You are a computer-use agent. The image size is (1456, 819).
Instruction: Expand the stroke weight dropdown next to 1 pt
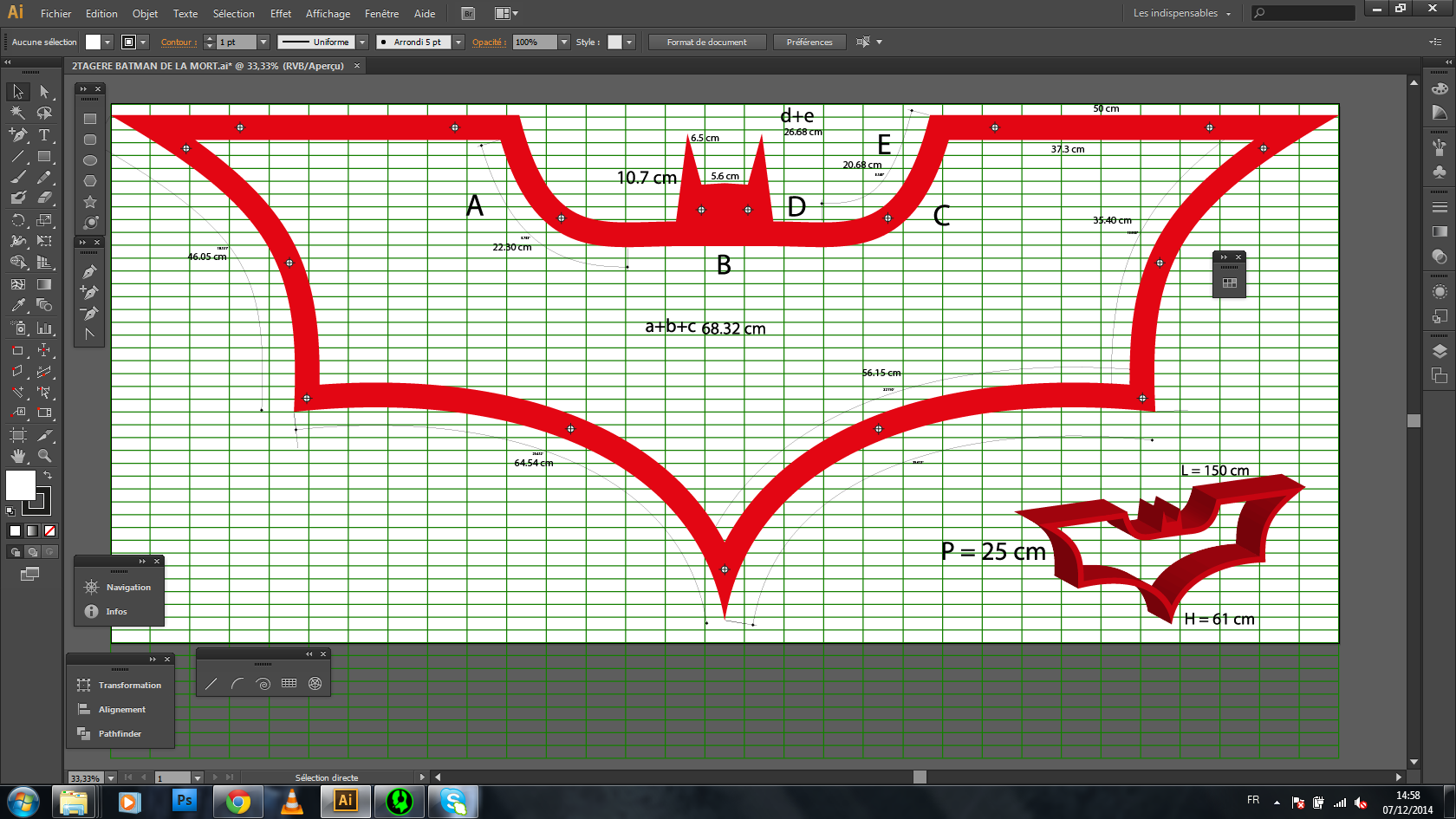pos(263,42)
